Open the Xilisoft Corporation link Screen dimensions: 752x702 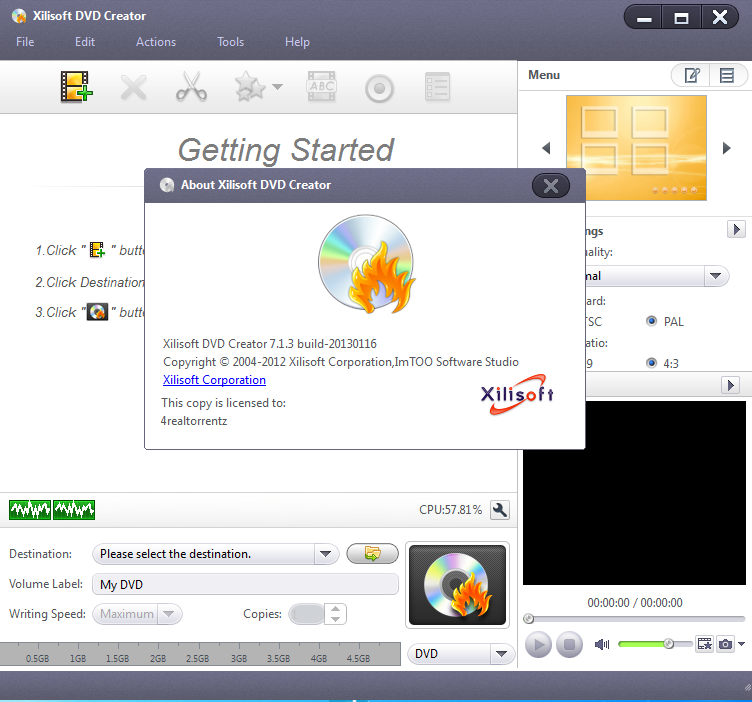(x=214, y=380)
